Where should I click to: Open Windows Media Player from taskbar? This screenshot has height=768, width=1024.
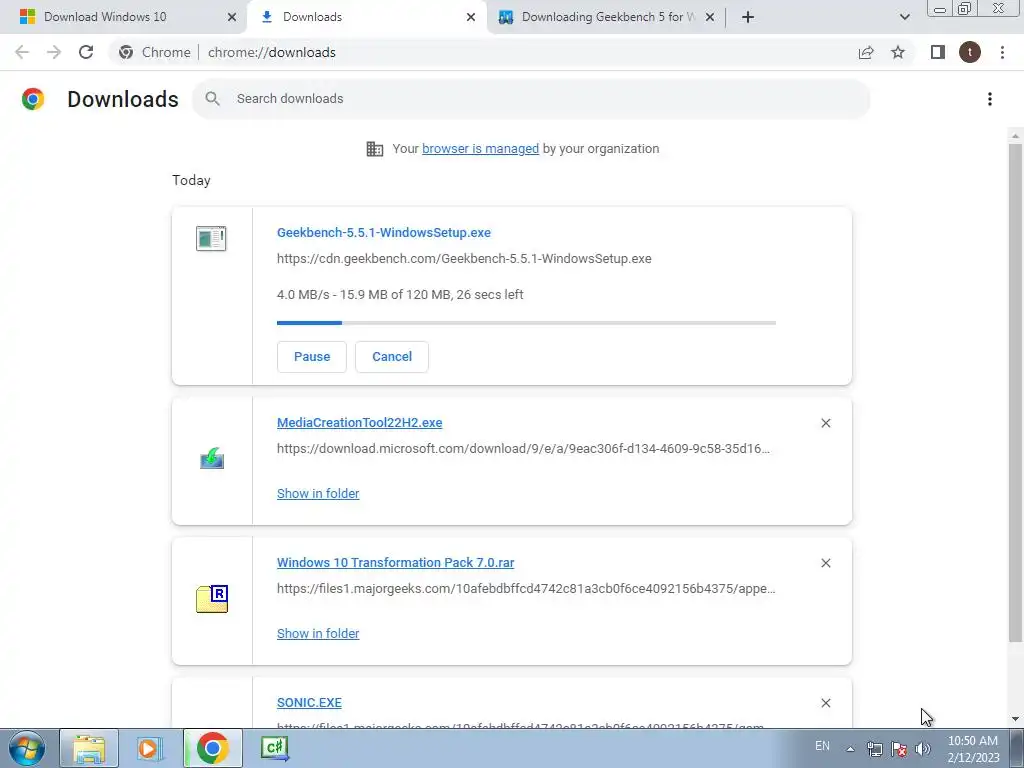(150, 748)
